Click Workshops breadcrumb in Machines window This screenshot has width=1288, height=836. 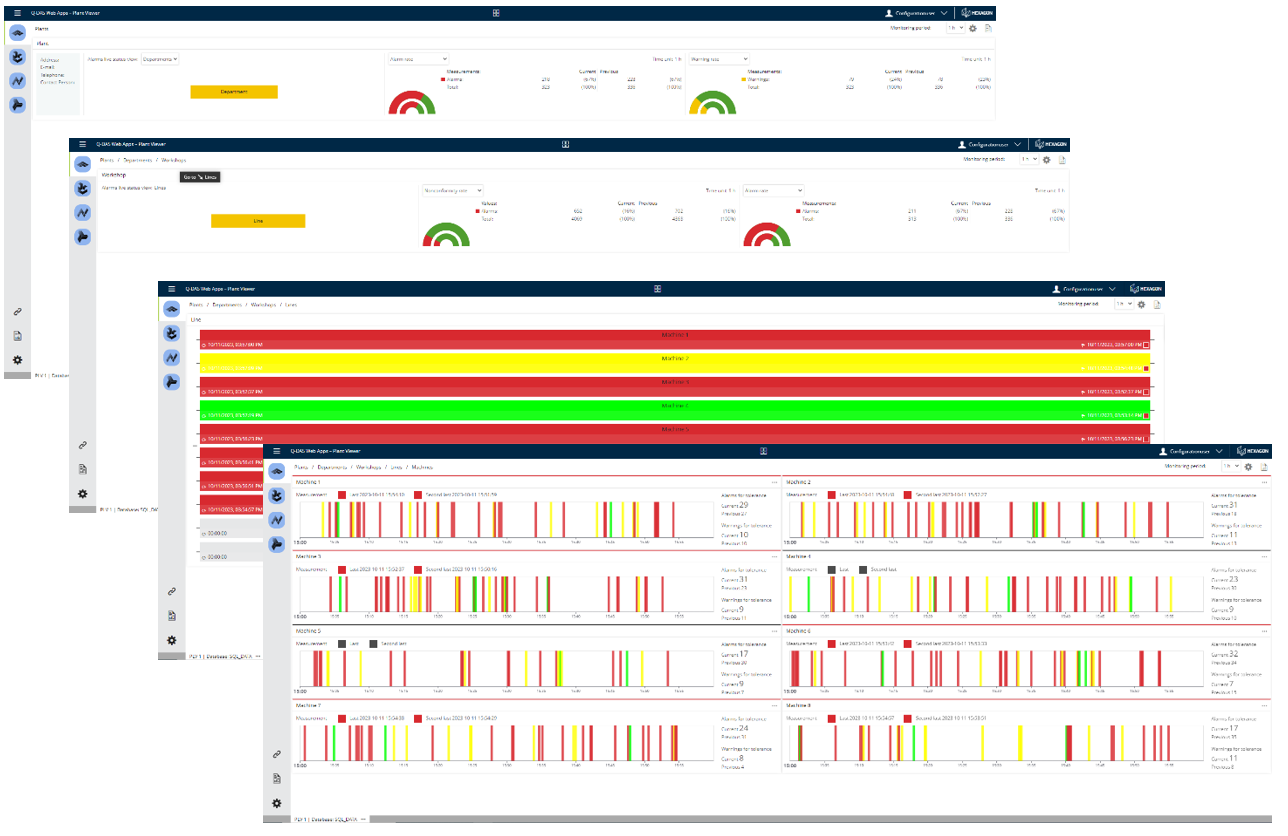370,467
